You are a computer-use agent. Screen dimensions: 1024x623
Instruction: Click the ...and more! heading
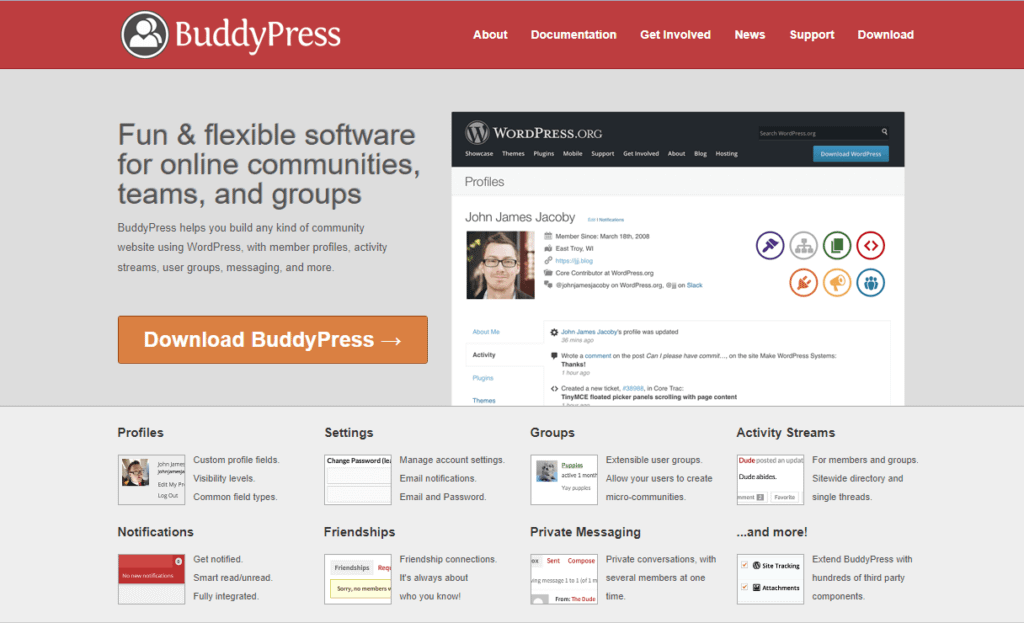click(772, 532)
